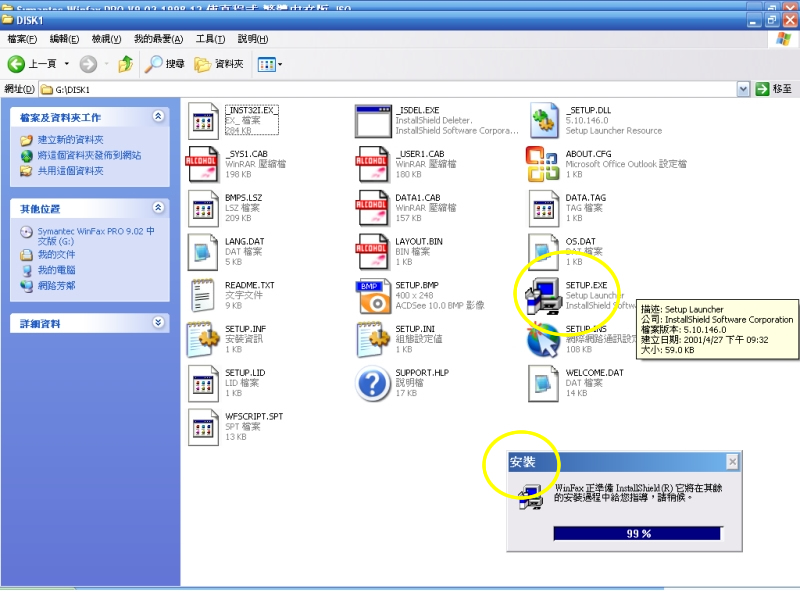
Task: Select the SETUP.LID file icon
Action: tap(203, 383)
